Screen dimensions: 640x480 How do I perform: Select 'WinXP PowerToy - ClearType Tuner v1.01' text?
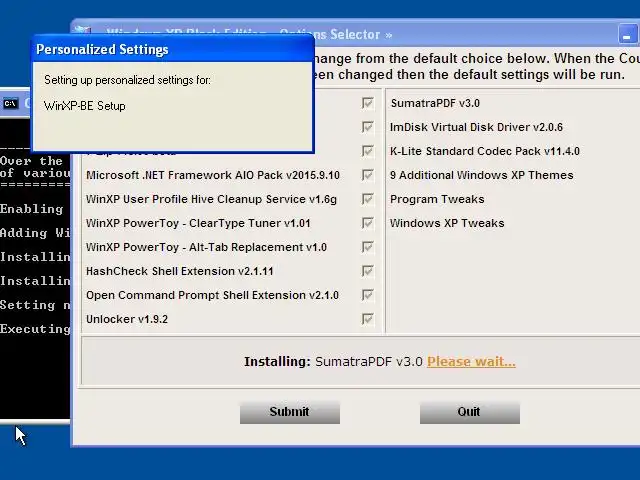click(198, 223)
